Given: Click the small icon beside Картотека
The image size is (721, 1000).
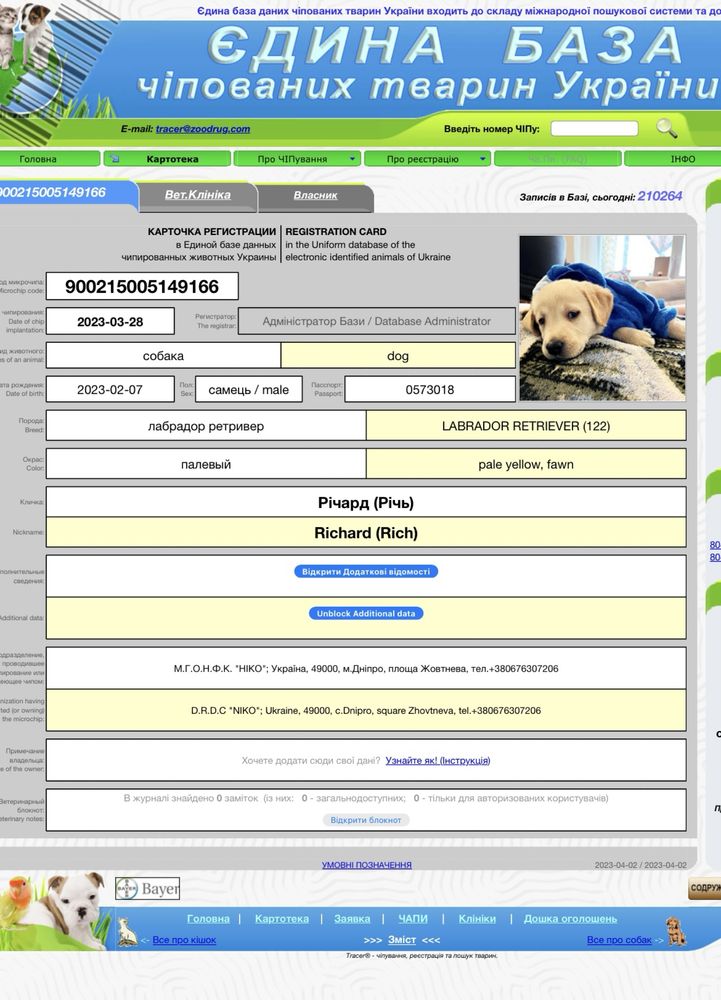Looking at the screenshot, I should coord(114,159).
